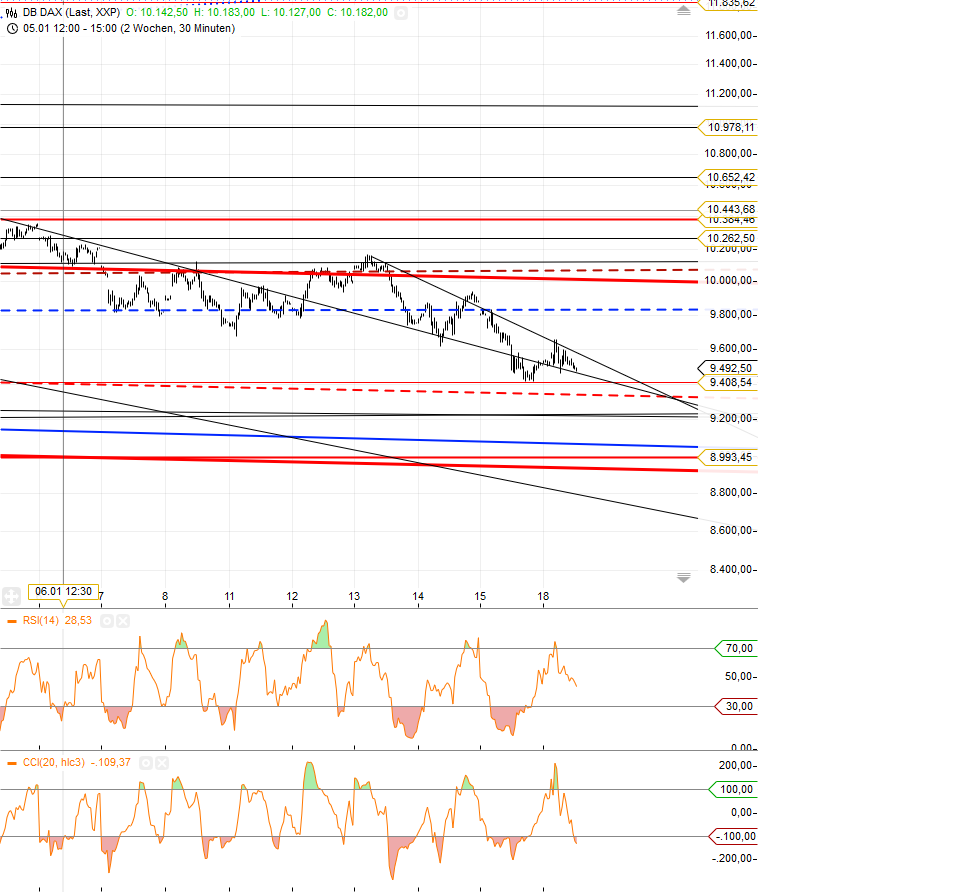Viewport: 958px width, 892px height.
Task: Click the DB DAX instrument label
Action: (x=60, y=13)
